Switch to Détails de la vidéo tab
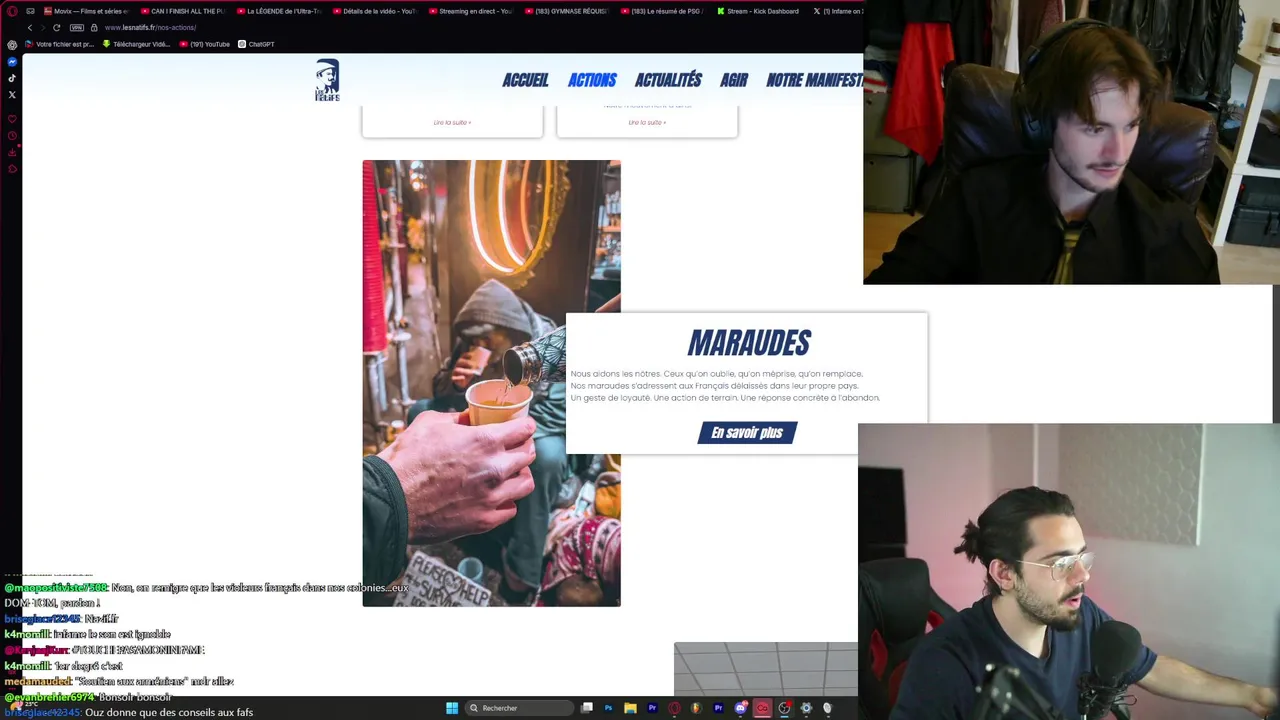Image resolution: width=1280 pixels, height=720 pixels. 376,11
